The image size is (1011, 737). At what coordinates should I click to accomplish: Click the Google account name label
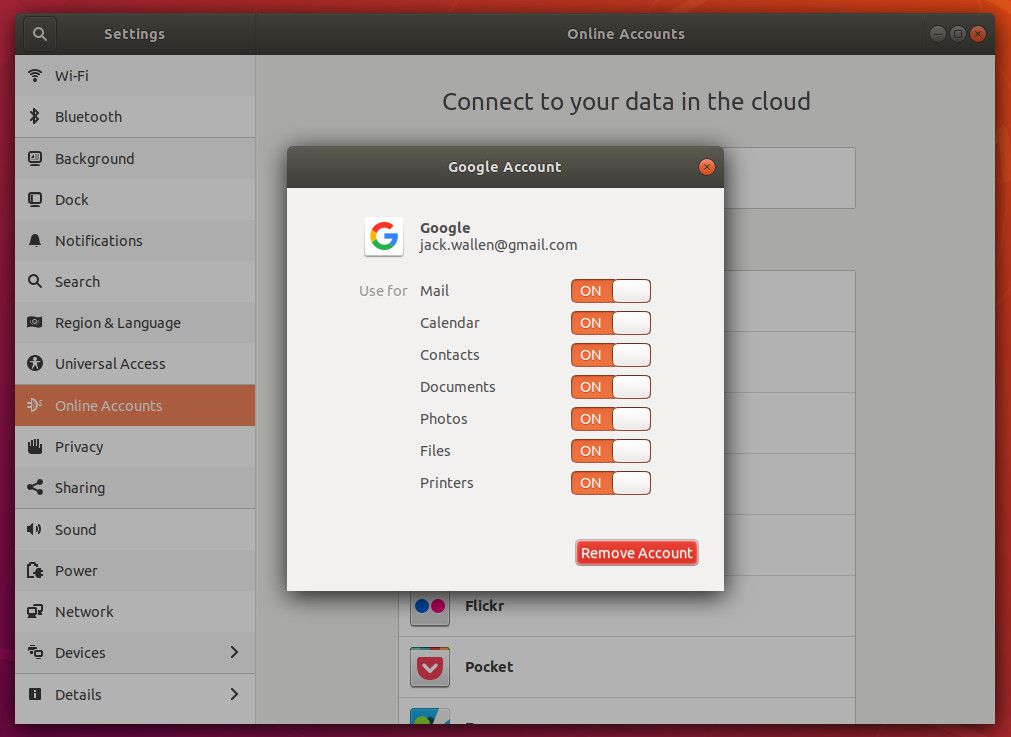(x=445, y=228)
